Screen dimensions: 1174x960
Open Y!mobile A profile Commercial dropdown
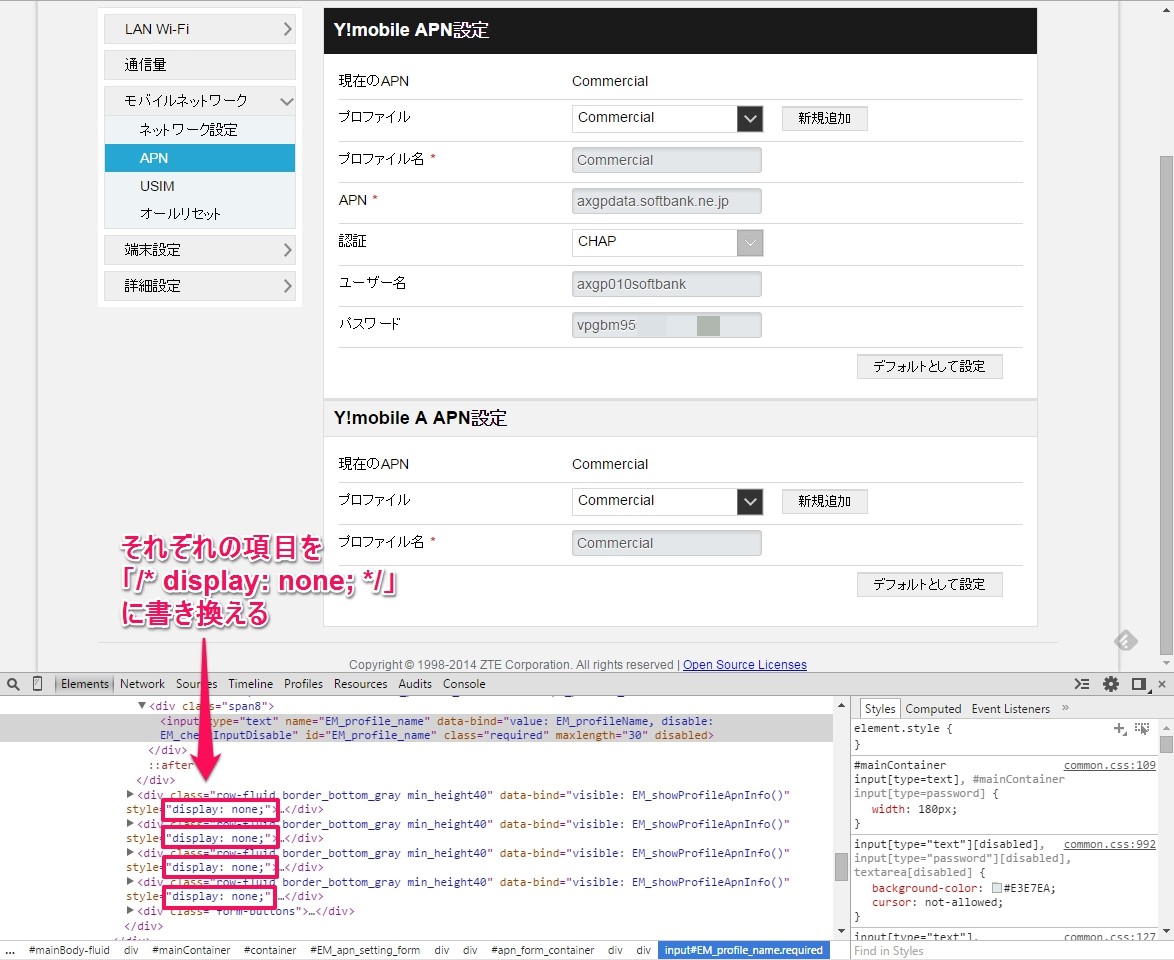coord(667,501)
